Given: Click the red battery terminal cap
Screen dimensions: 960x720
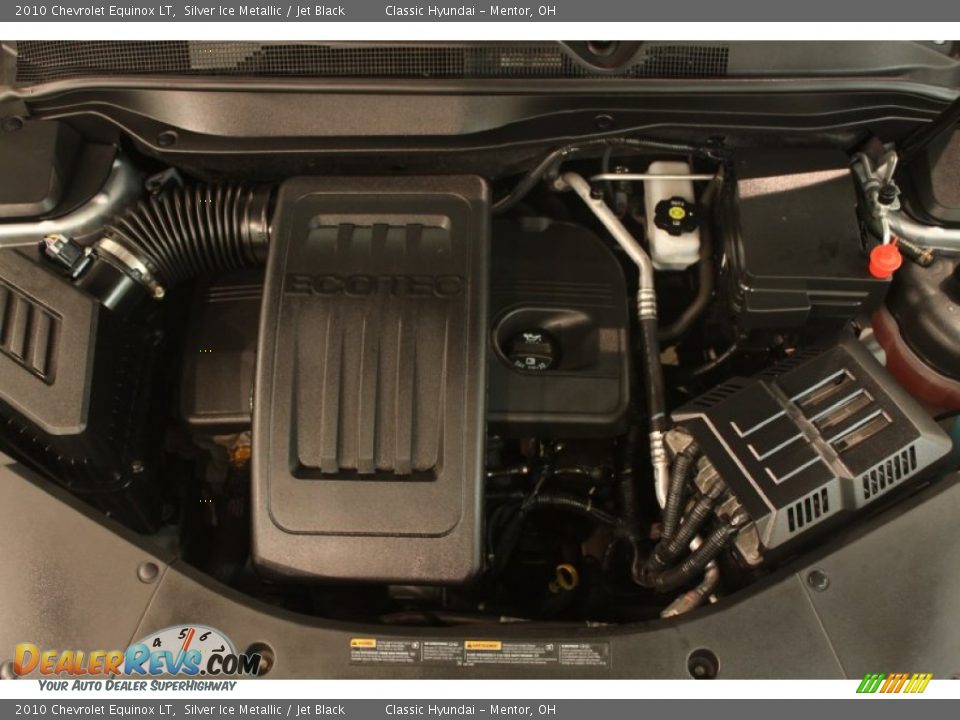Looking at the screenshot, I should 885,260.
